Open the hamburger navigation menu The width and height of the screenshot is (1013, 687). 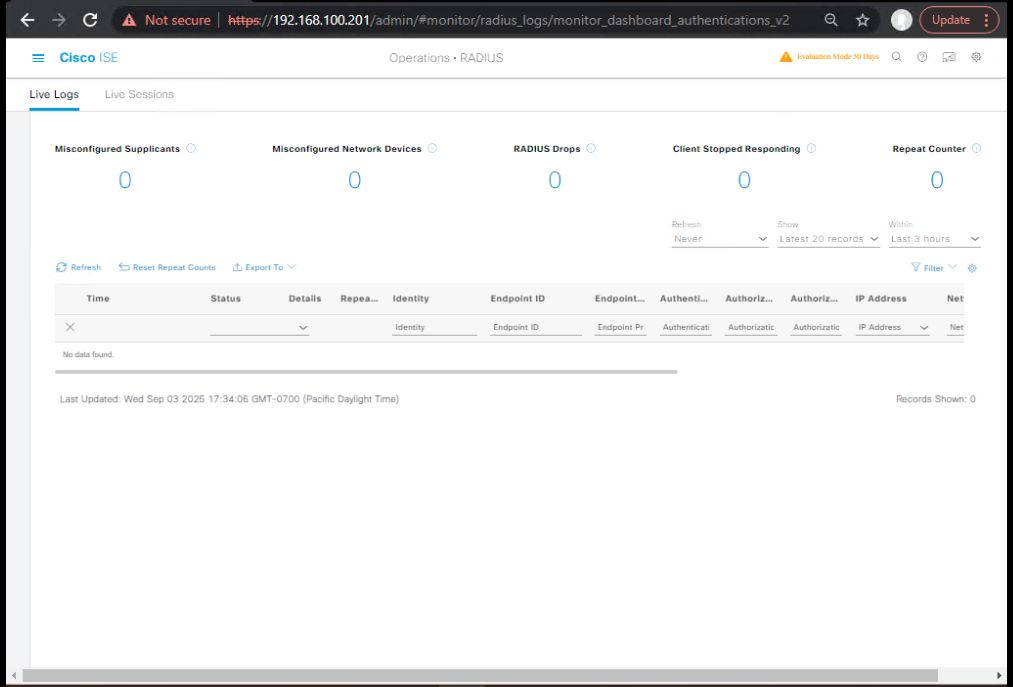38,58
